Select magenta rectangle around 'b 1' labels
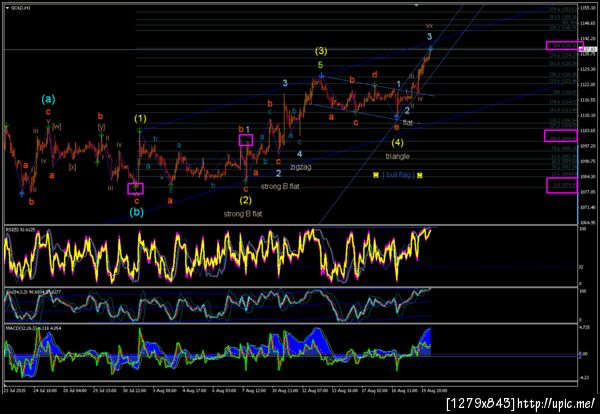This screenshot has height=414, width=600. click(246, 140)
